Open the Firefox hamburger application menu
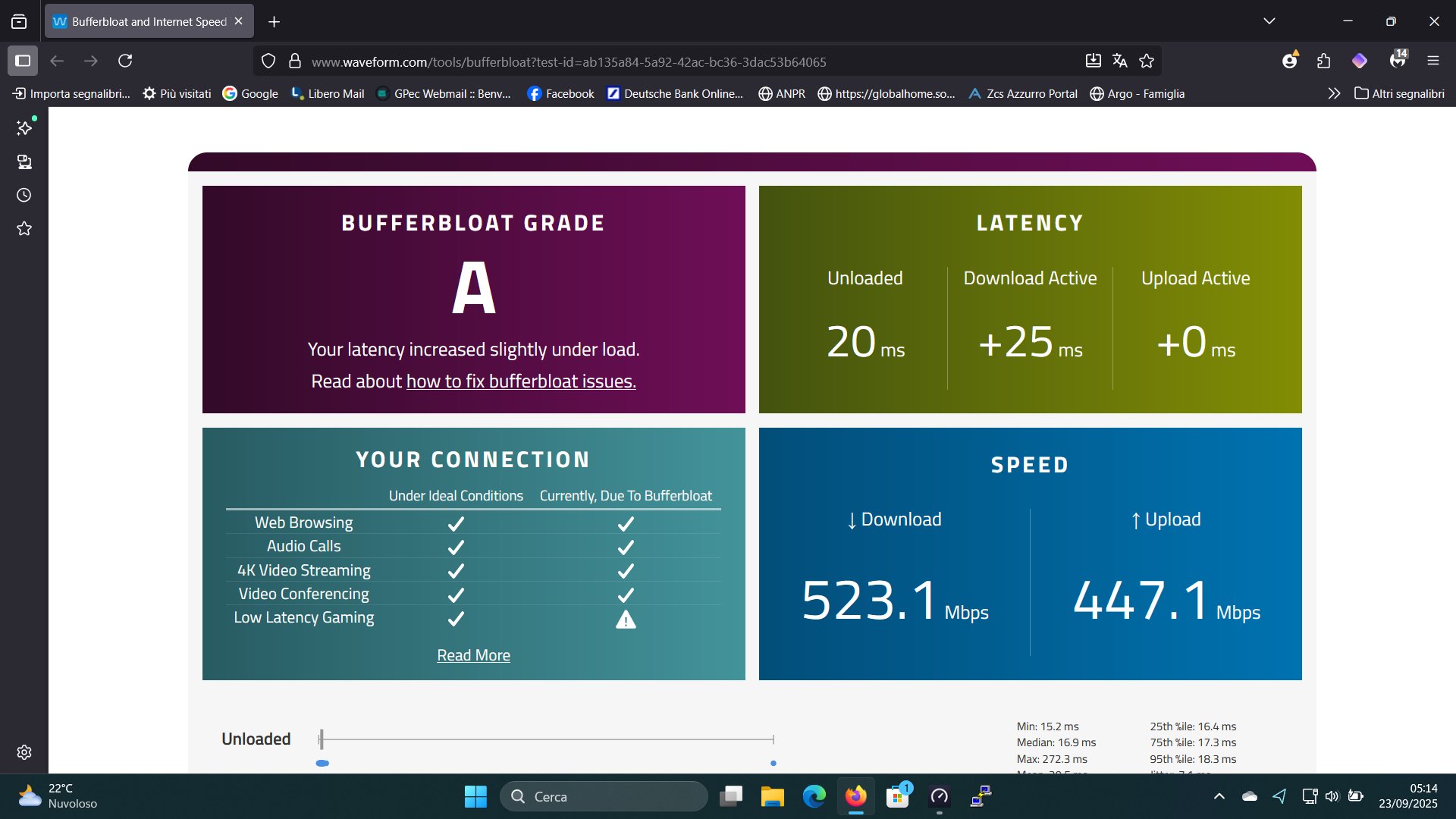 (1432, 61)
